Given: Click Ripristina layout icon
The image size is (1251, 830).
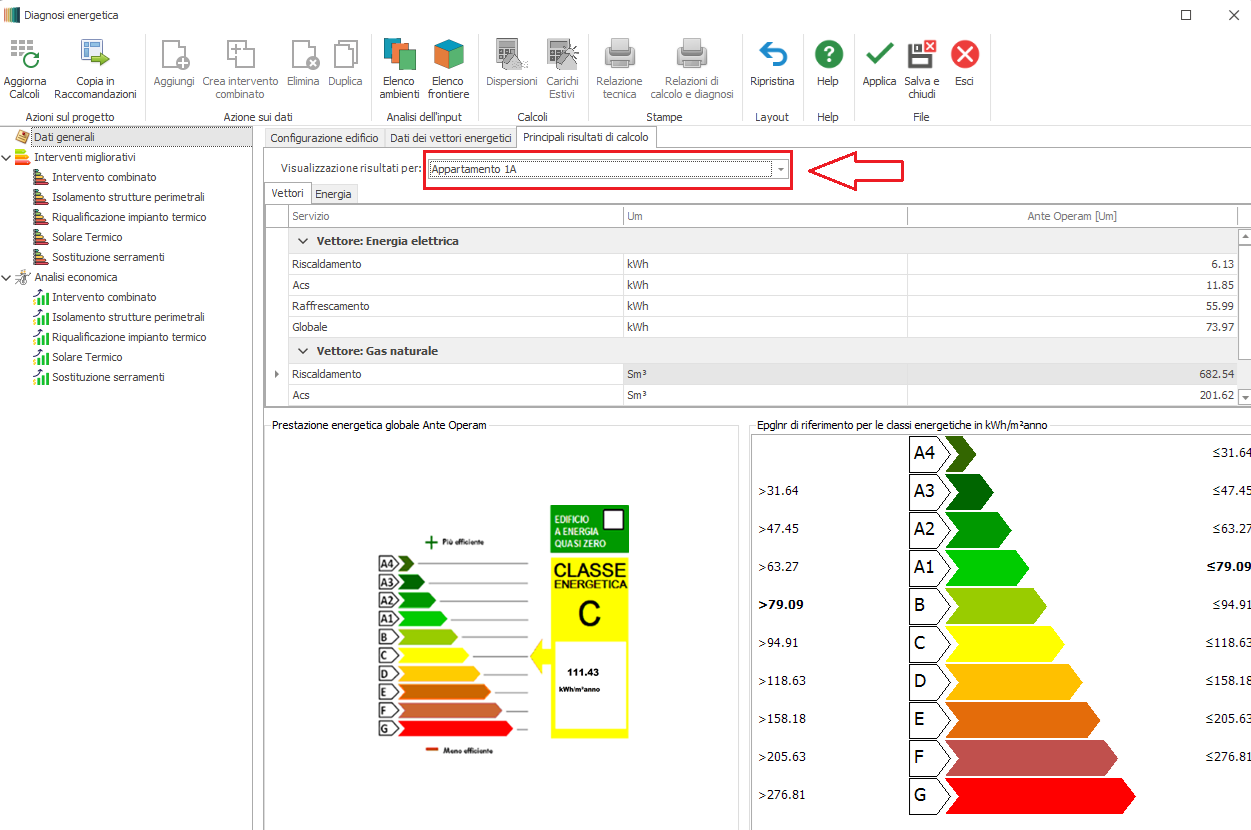Looking at the screenshot, I should (x=772, y=55).
